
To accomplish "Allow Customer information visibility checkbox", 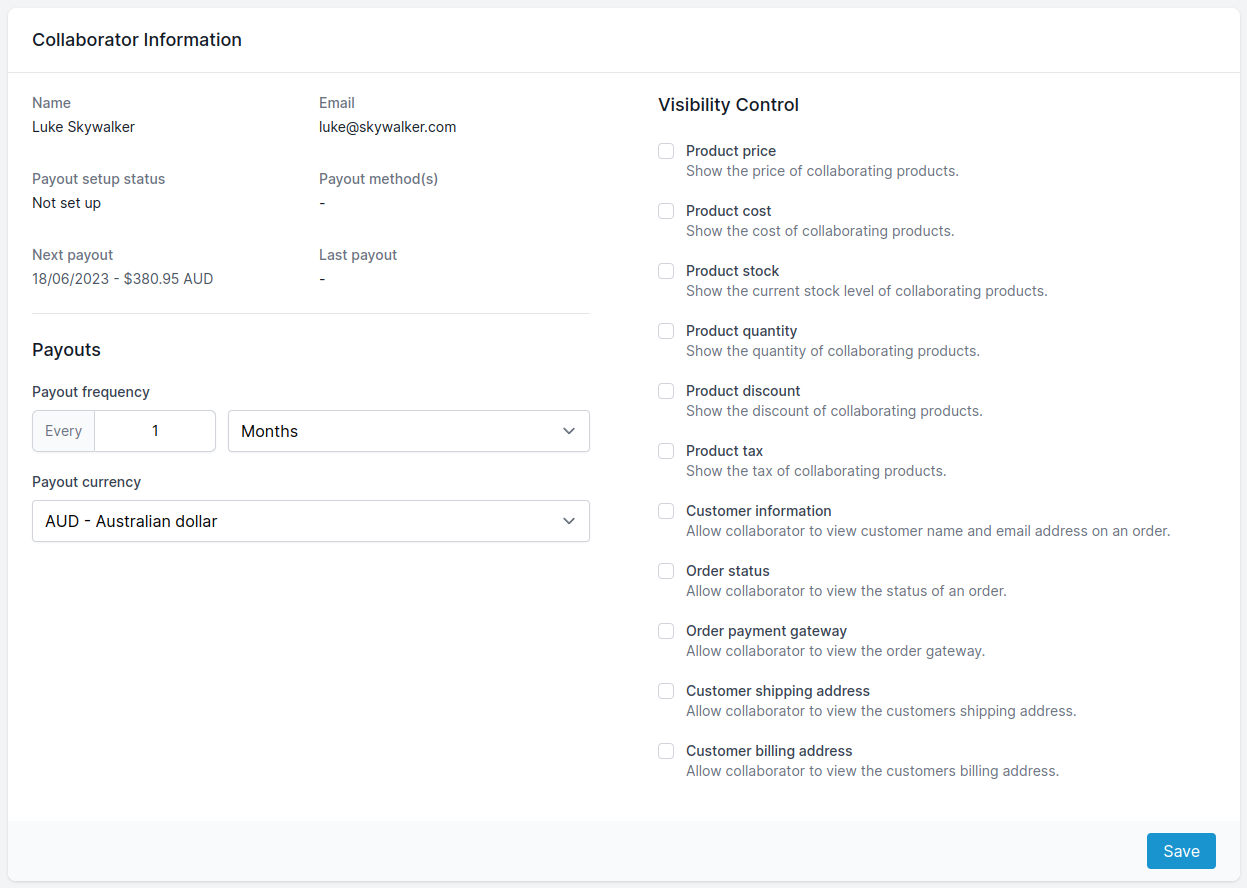I will (x=666, y=511).
